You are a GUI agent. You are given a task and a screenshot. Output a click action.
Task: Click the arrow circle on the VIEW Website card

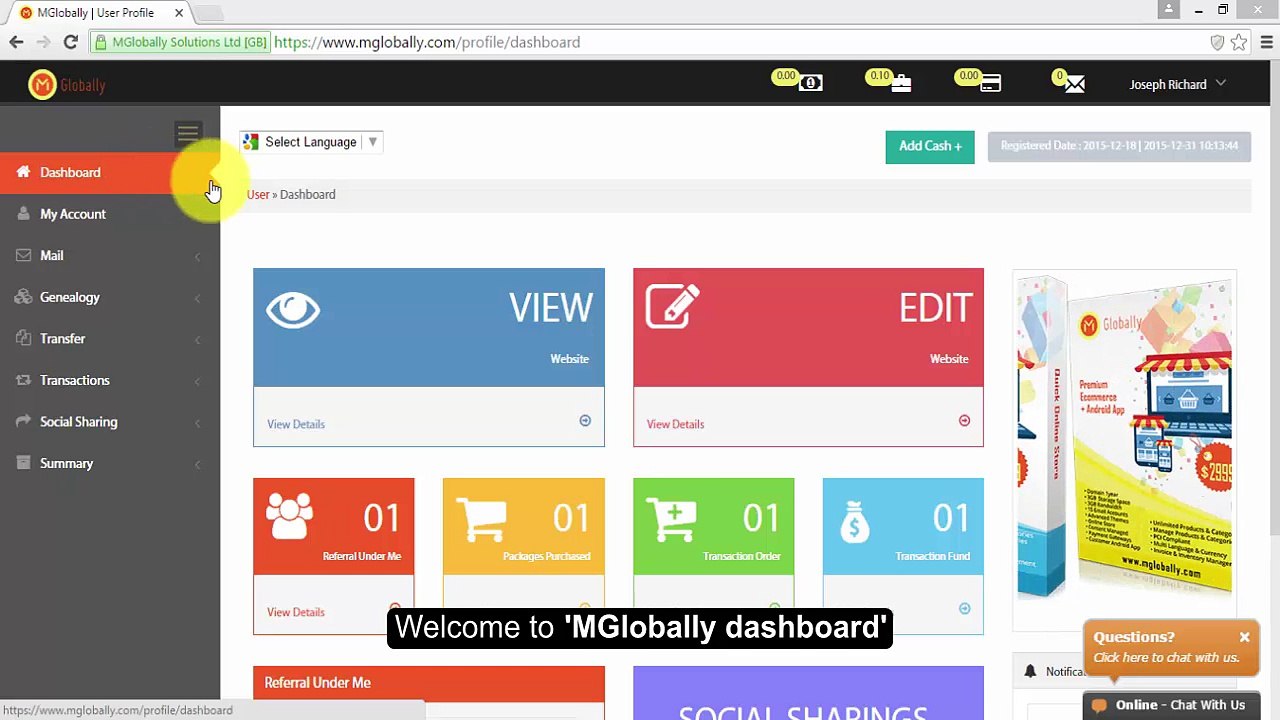(585, 421)
